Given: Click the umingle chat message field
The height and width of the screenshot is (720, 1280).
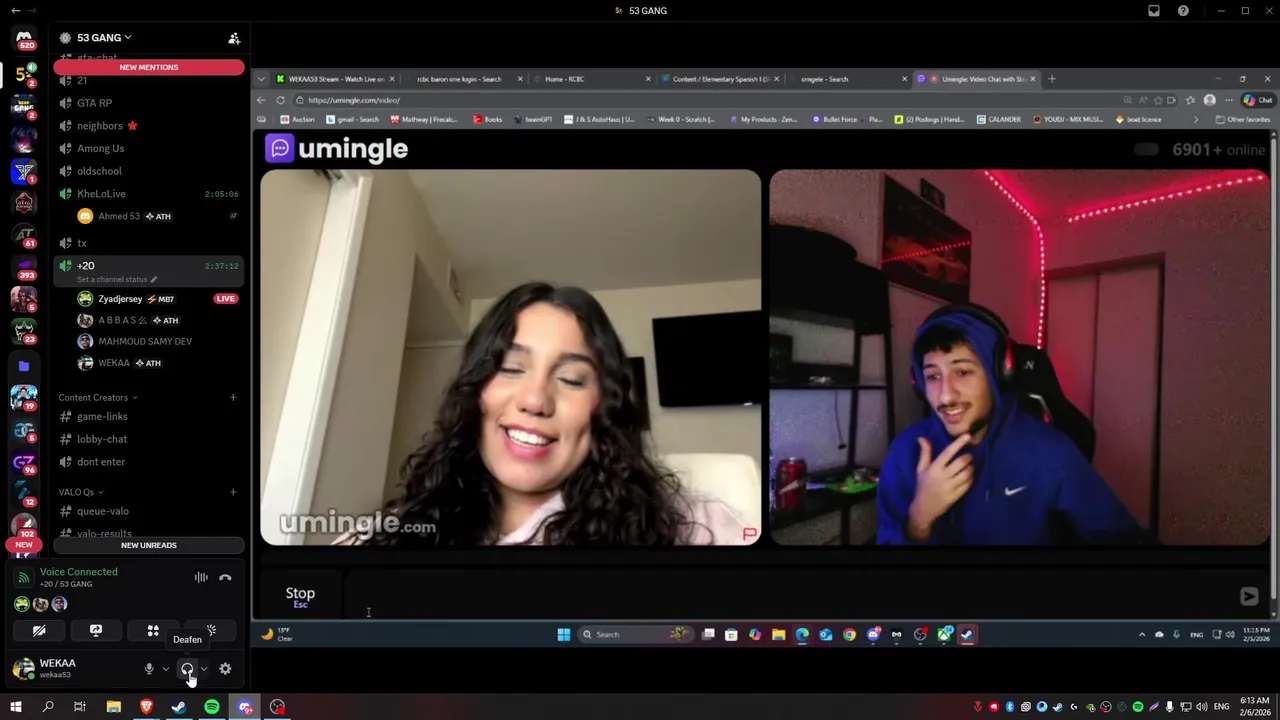Looking at the screenshot, I should click(x=788, y=596).
